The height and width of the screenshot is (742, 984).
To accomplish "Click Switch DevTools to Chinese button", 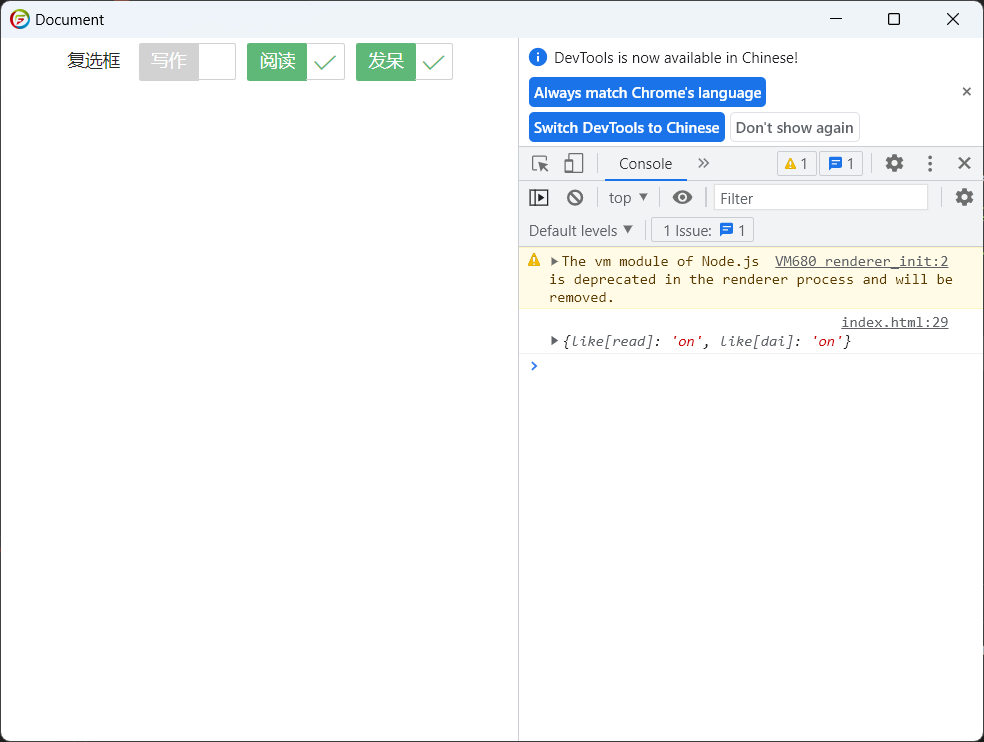I will click(626, 127).
